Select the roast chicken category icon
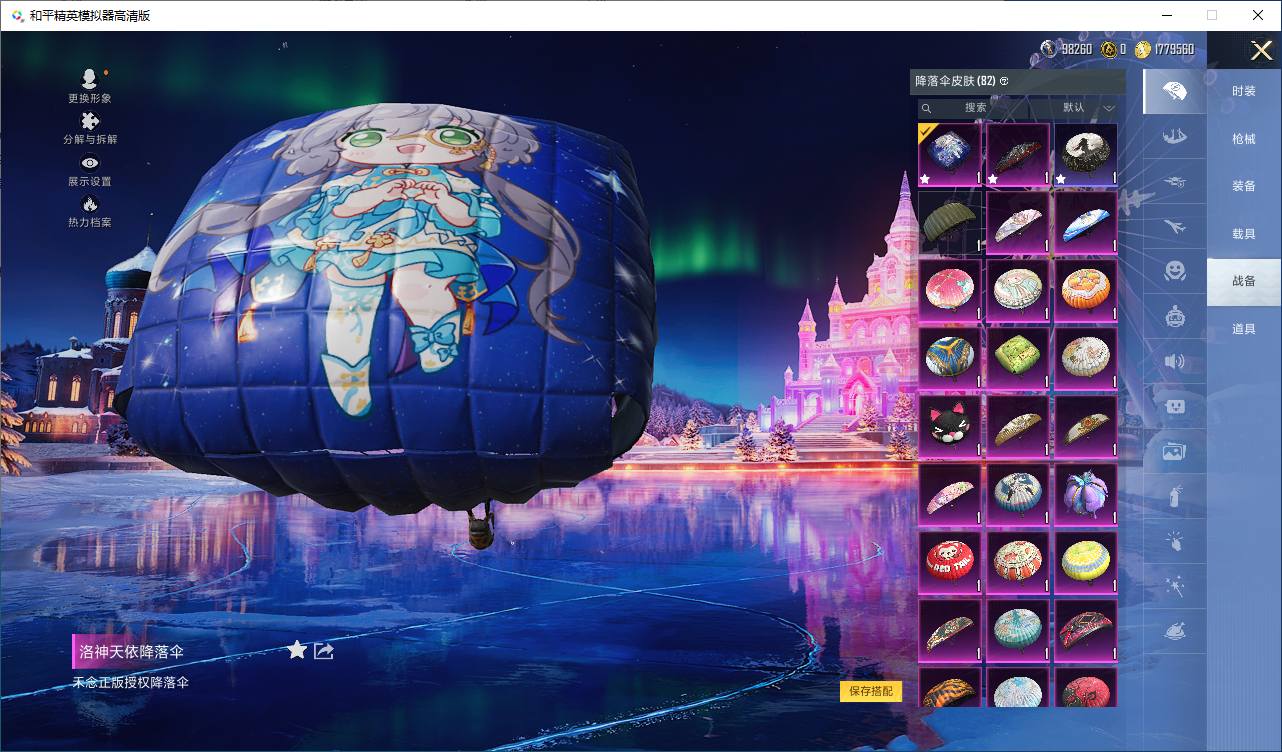Viewport: 1282px width, 752px height. (1175, 631)
